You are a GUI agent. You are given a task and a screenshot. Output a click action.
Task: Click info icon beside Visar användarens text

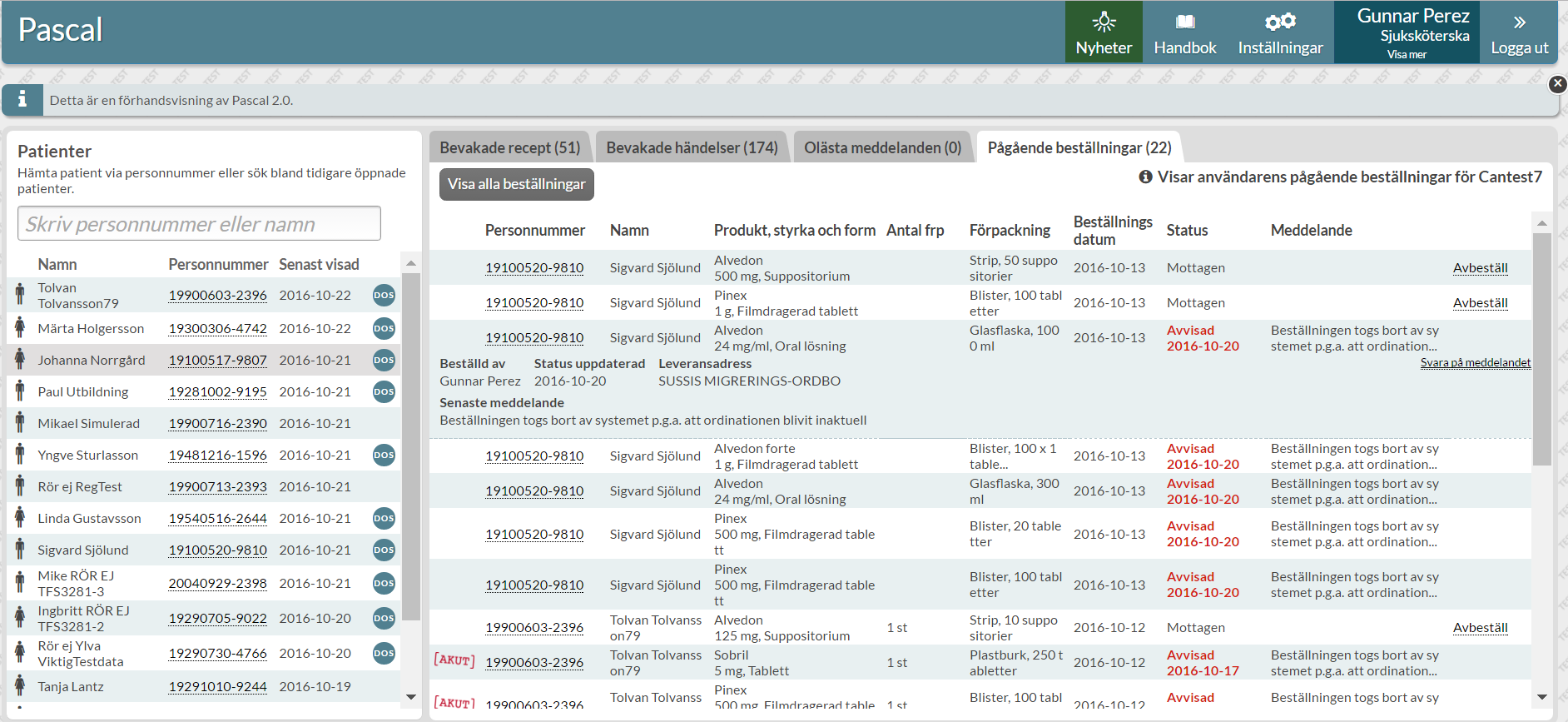[1145, 177]
